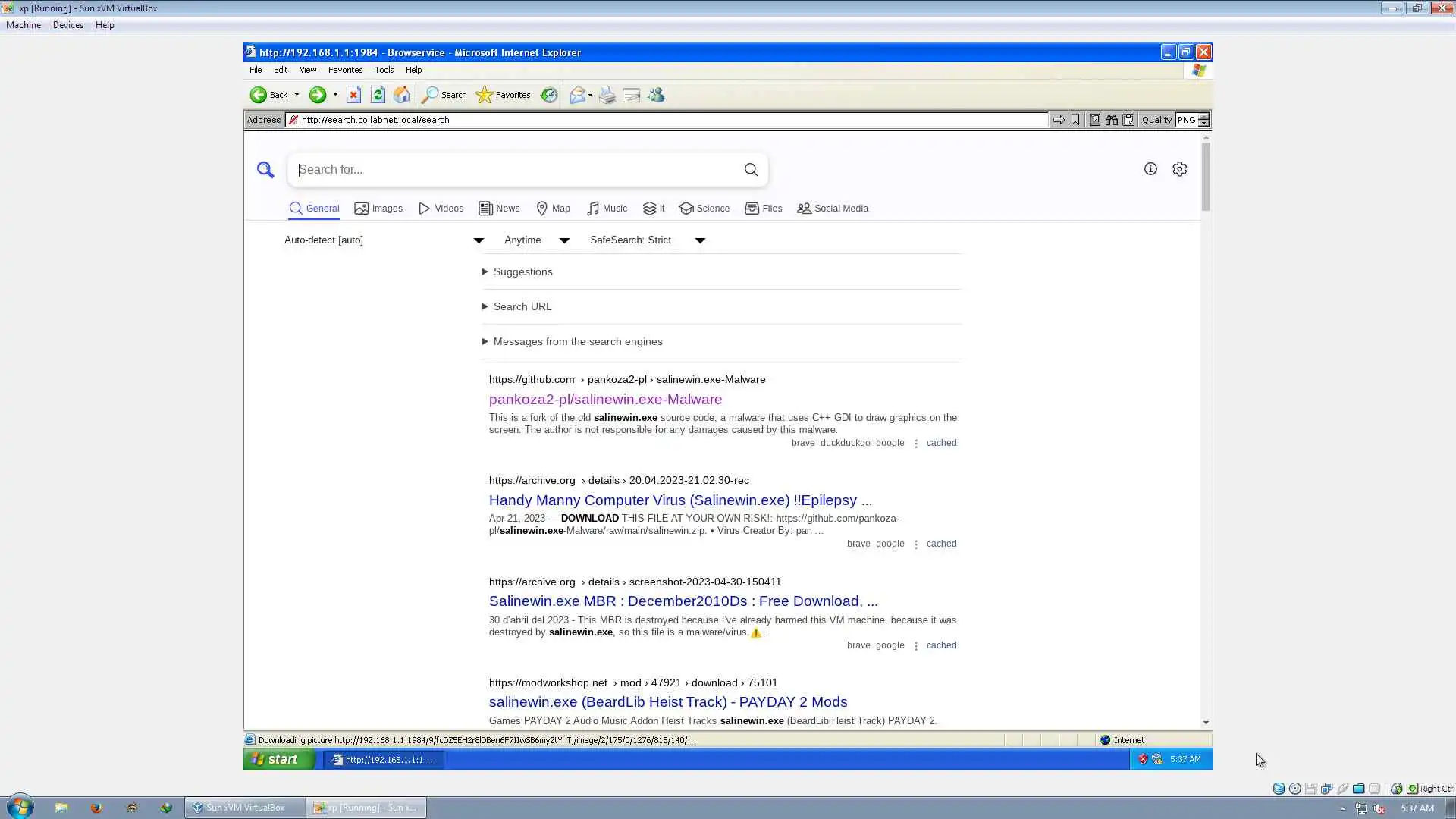Click the Print toolbar icon
This screenshot has height=819, width=1456.
(607, 95)
